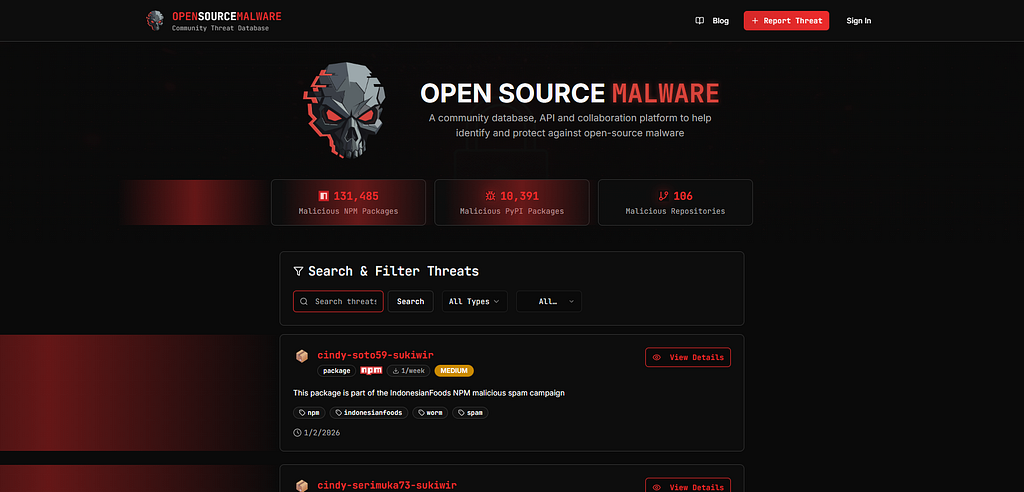Image resolution: width=1024 pixels, height=492 pixels.
Task: Focus the Search threats input field
Action: click(x=338, y=301)
